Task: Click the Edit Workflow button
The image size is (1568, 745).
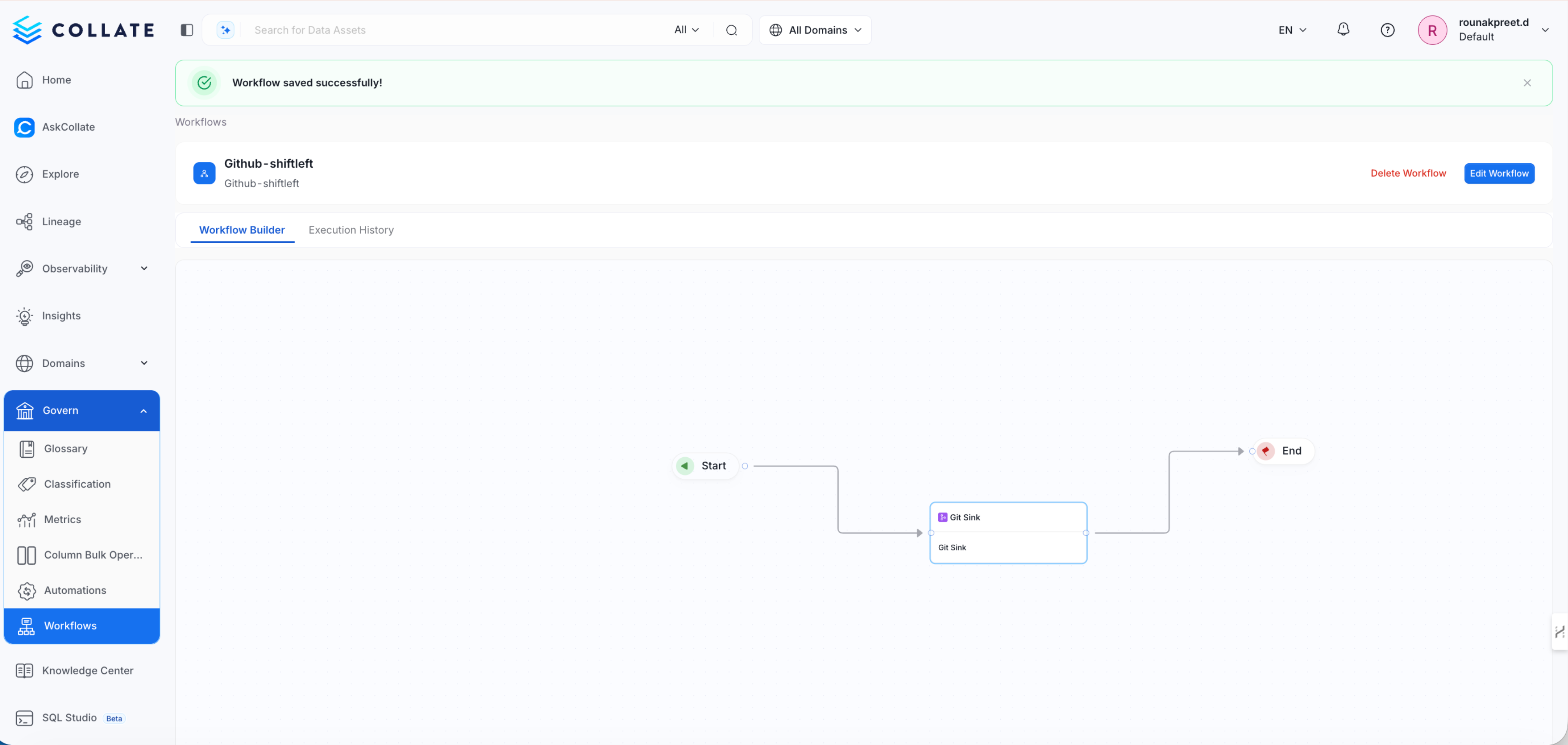Action: (x=1499, y=172)
